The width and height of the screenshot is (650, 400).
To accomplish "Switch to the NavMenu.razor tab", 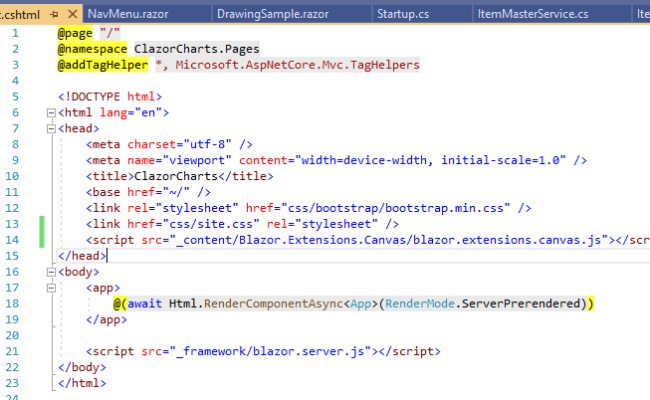I will click(x=128, y=14).
